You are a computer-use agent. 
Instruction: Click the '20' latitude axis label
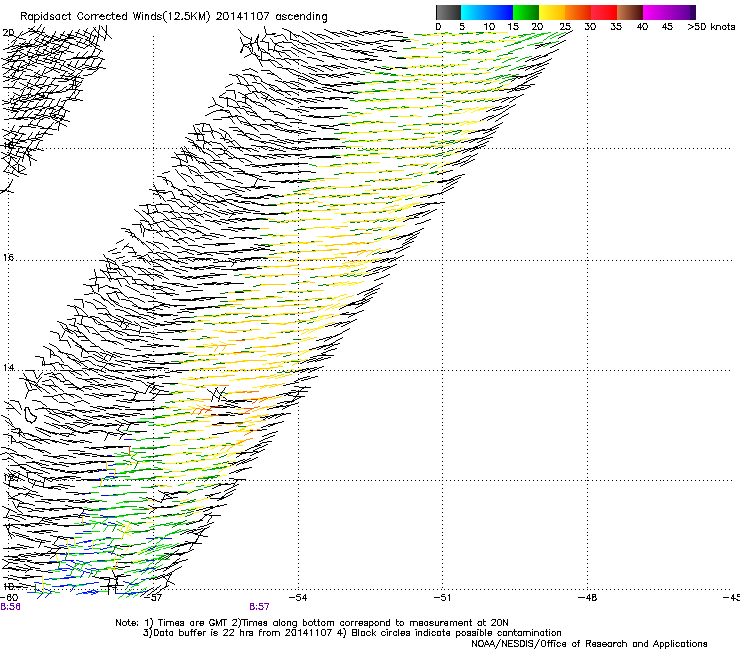pos(8,33)
